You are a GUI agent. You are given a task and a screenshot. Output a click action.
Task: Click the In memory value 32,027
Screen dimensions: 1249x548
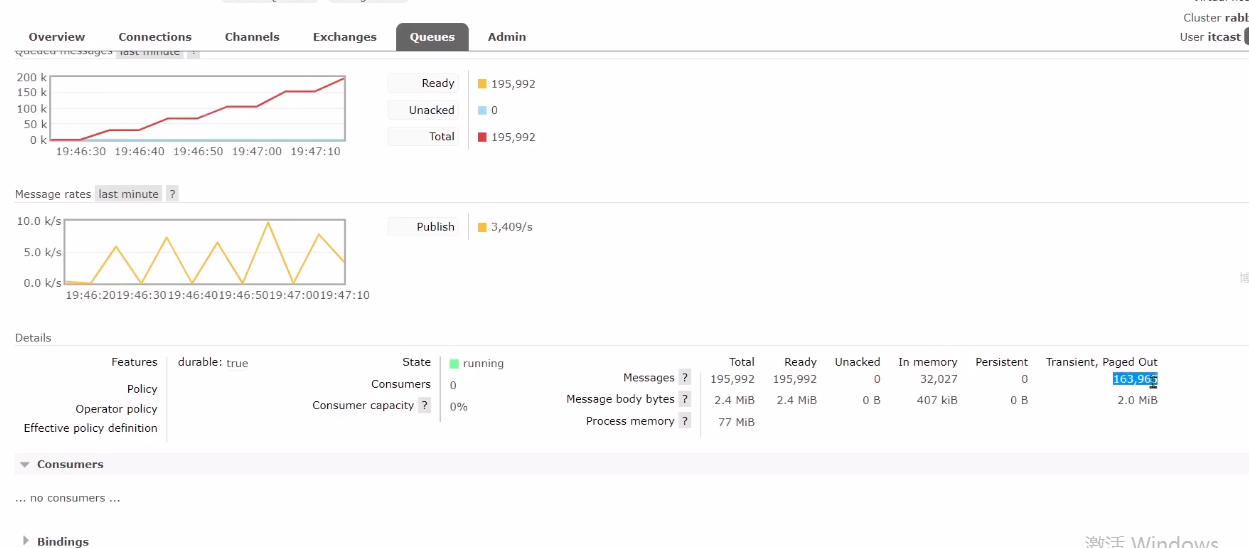coord(938,379)
